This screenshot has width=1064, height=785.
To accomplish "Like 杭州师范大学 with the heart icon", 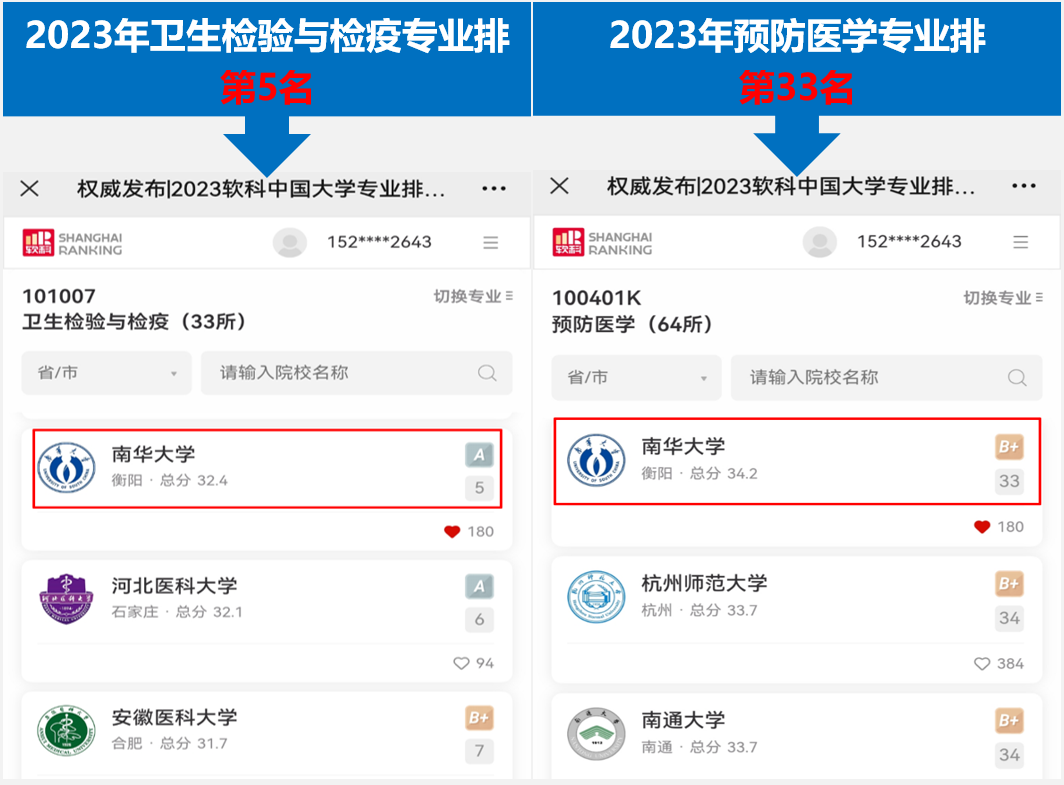I will (981, 664).
